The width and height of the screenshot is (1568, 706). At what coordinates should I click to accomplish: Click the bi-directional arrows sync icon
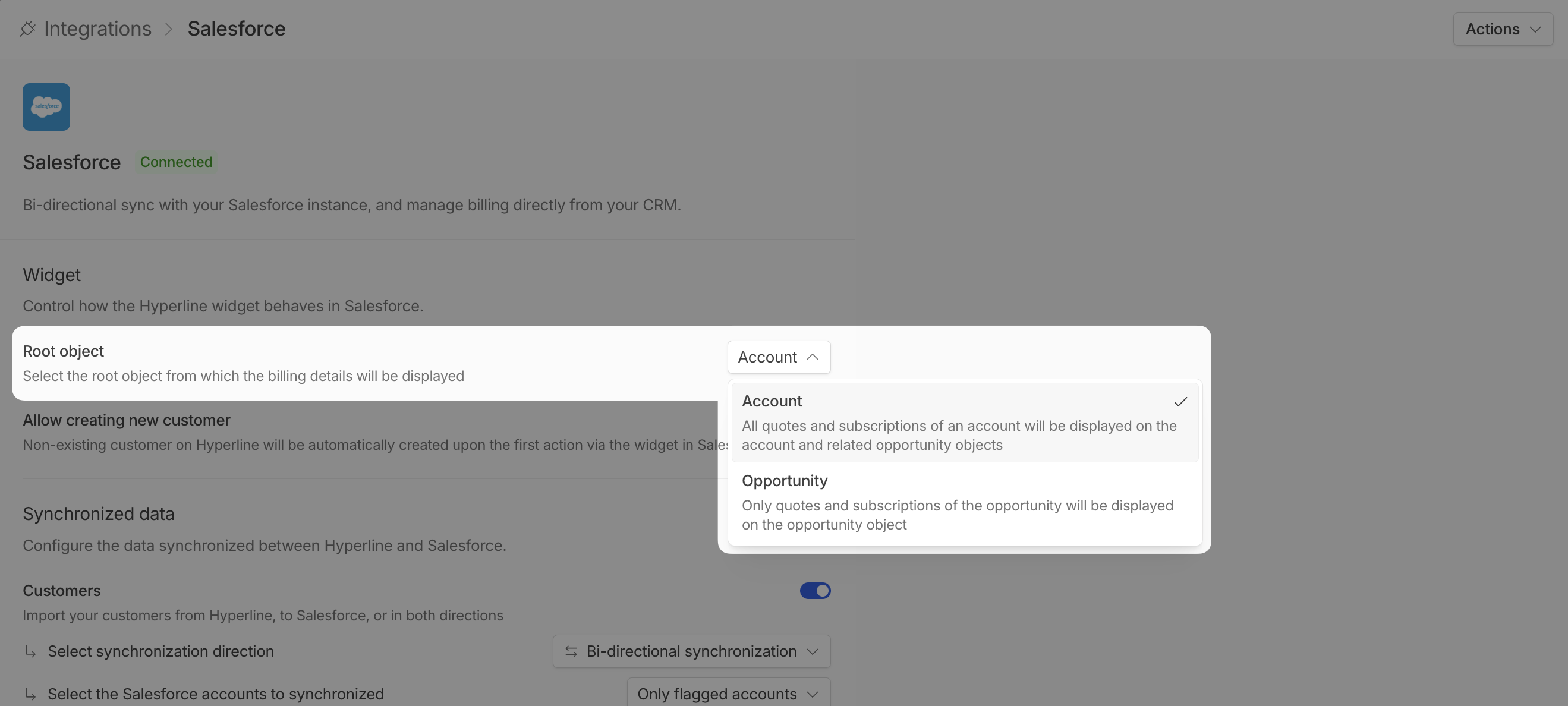point(571,651)
